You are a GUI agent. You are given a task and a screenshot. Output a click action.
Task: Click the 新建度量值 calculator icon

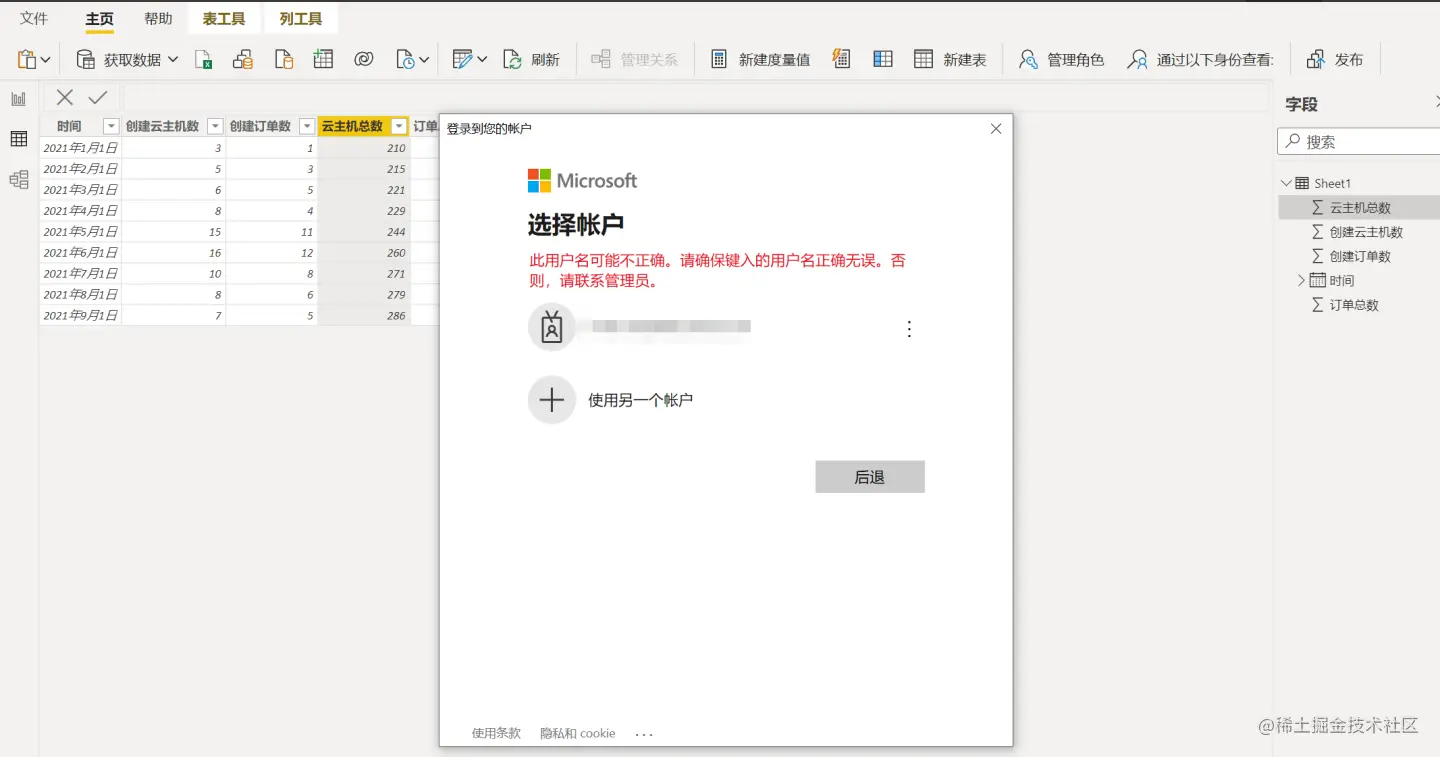719,60
